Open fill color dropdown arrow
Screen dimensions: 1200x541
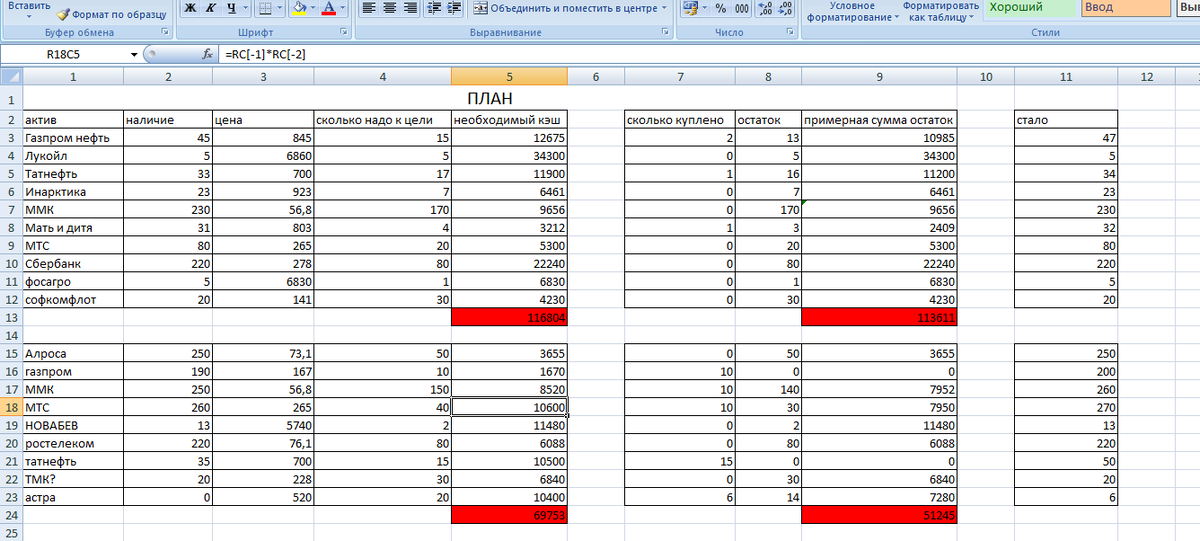313,8
